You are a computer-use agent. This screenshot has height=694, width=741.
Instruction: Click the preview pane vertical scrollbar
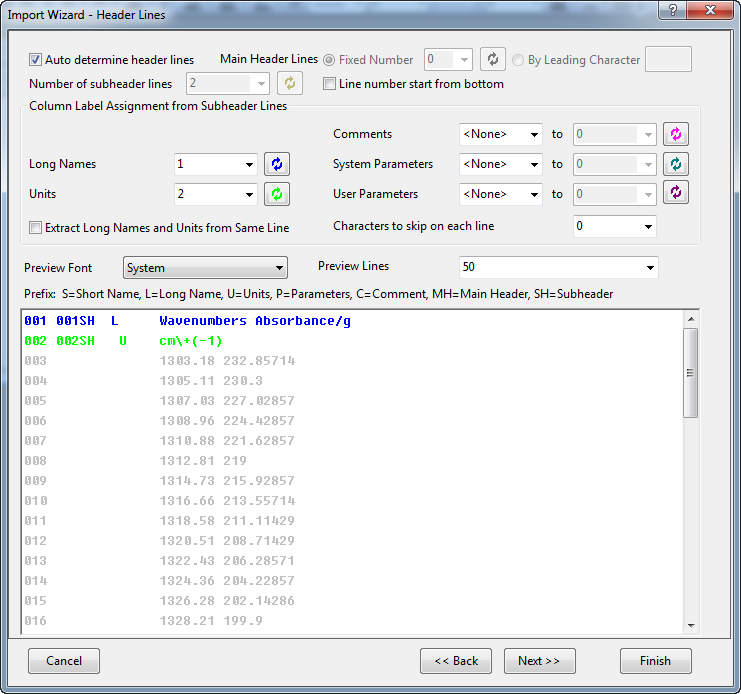(x=690, y=372)
